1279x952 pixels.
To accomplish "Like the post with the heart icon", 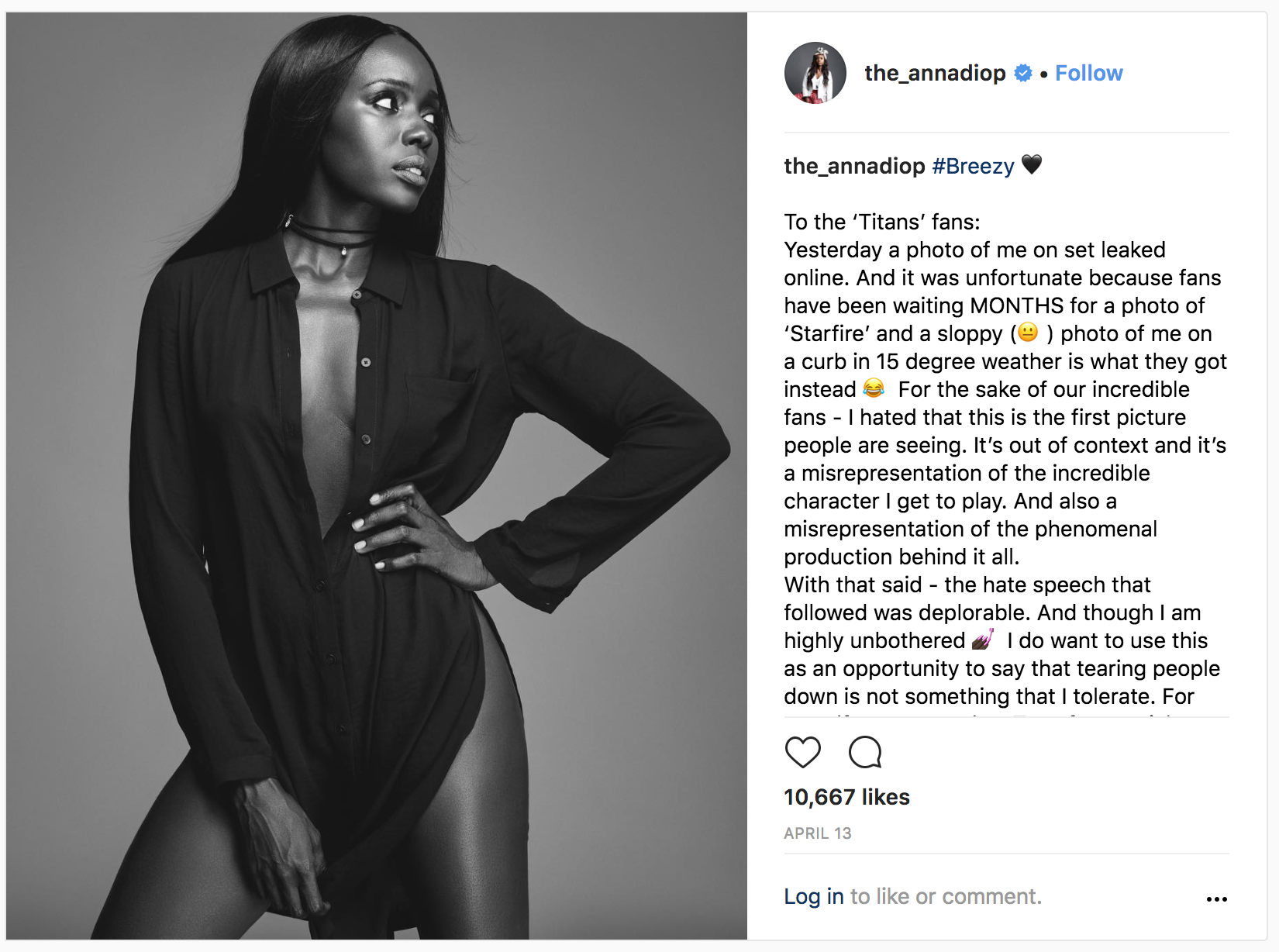I will pos(802,752).
